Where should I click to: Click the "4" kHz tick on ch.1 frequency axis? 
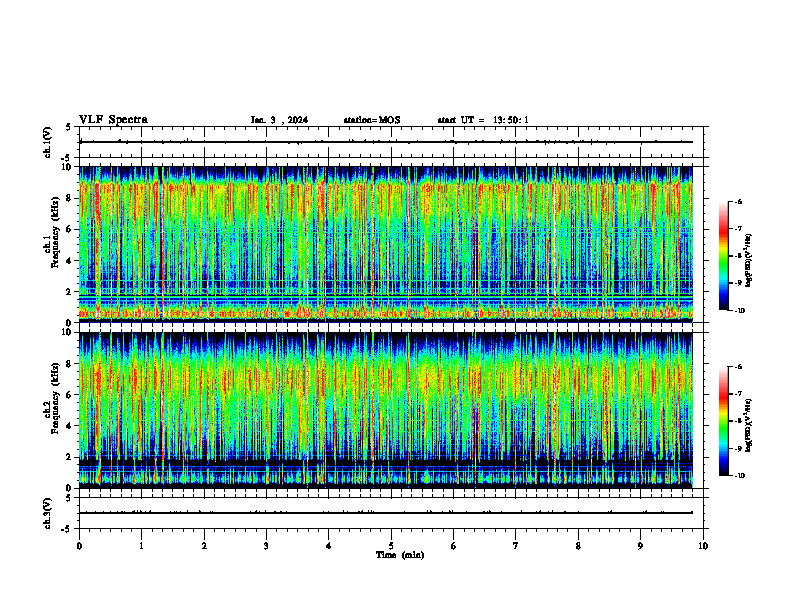coord(70,261)
